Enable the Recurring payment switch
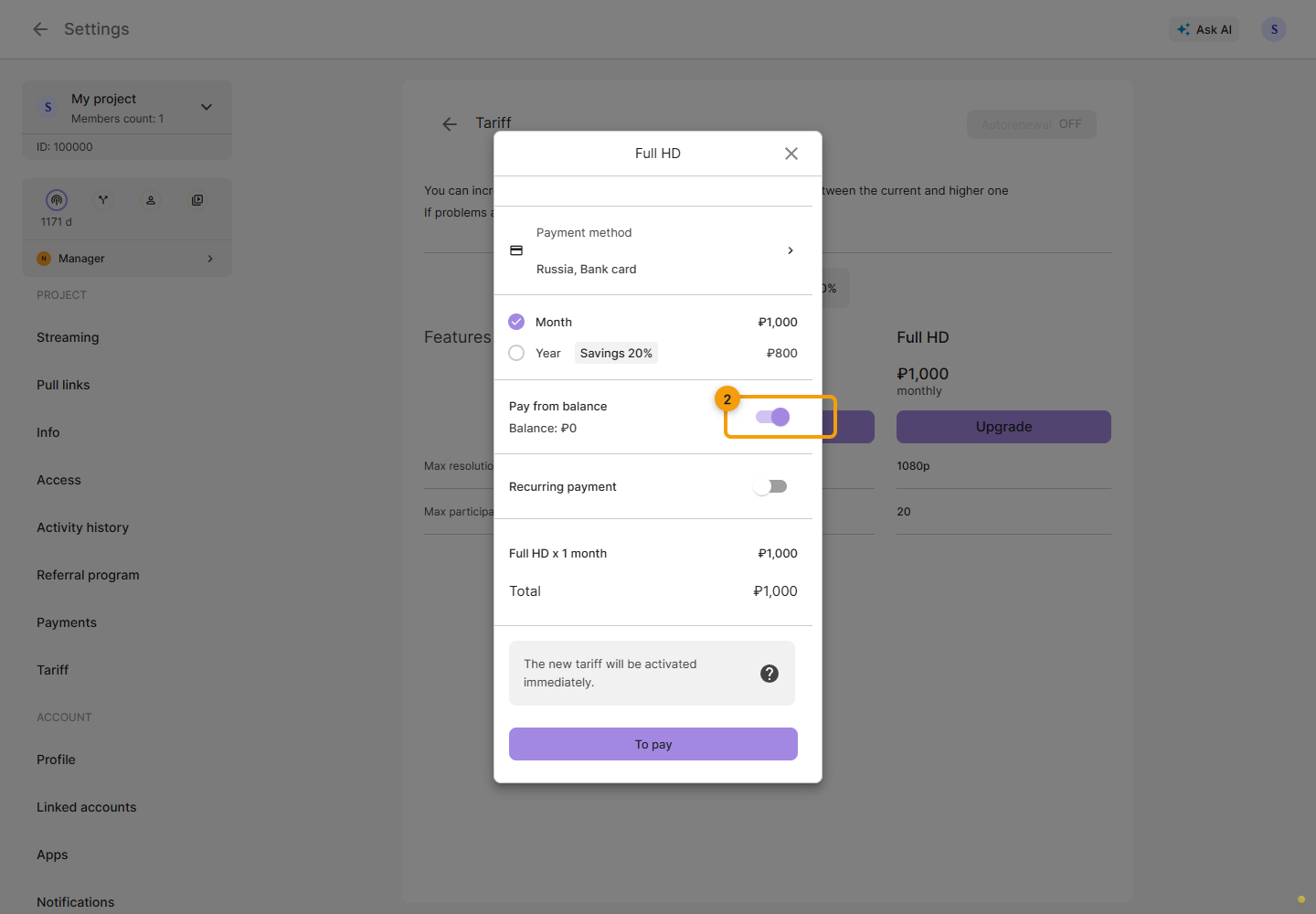The width and height of the screenshot is (1316, 914). point(770,486)
